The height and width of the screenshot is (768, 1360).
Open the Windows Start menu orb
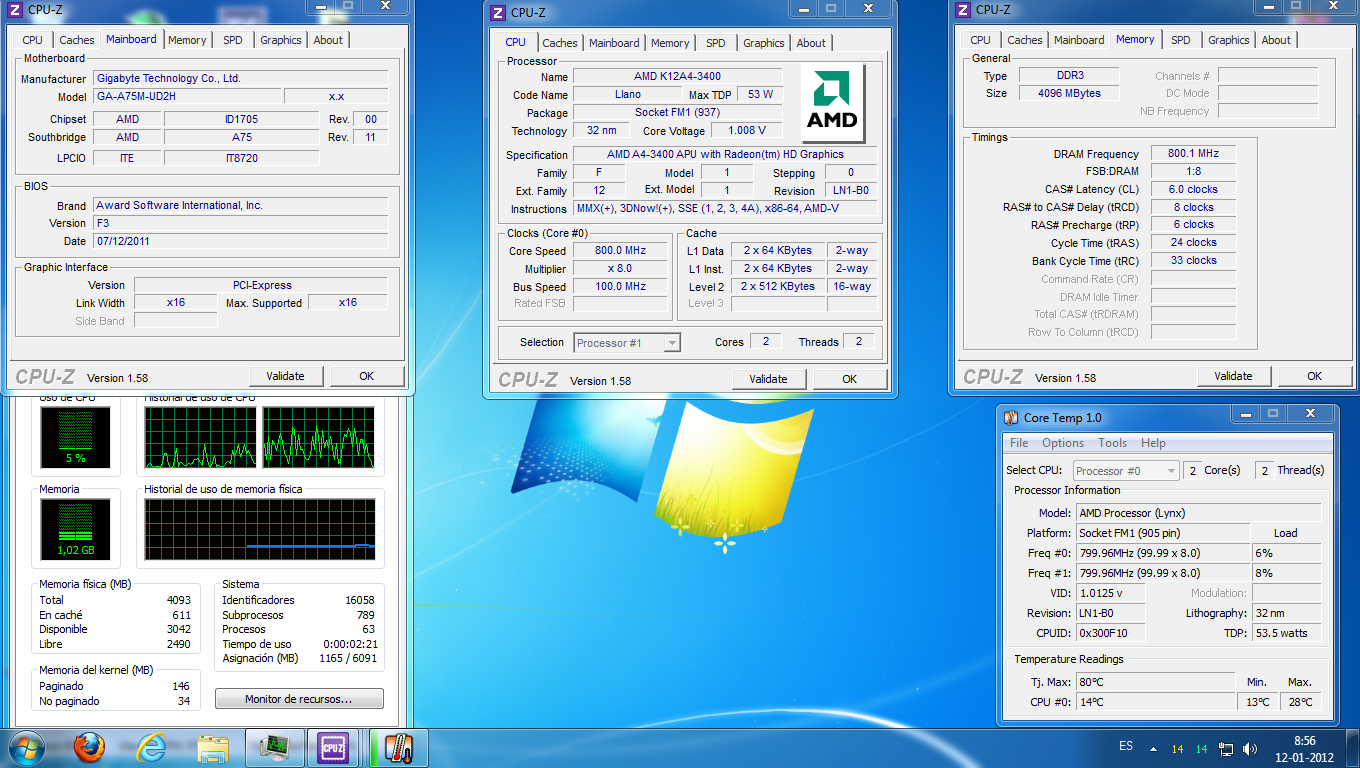point(26,747)
